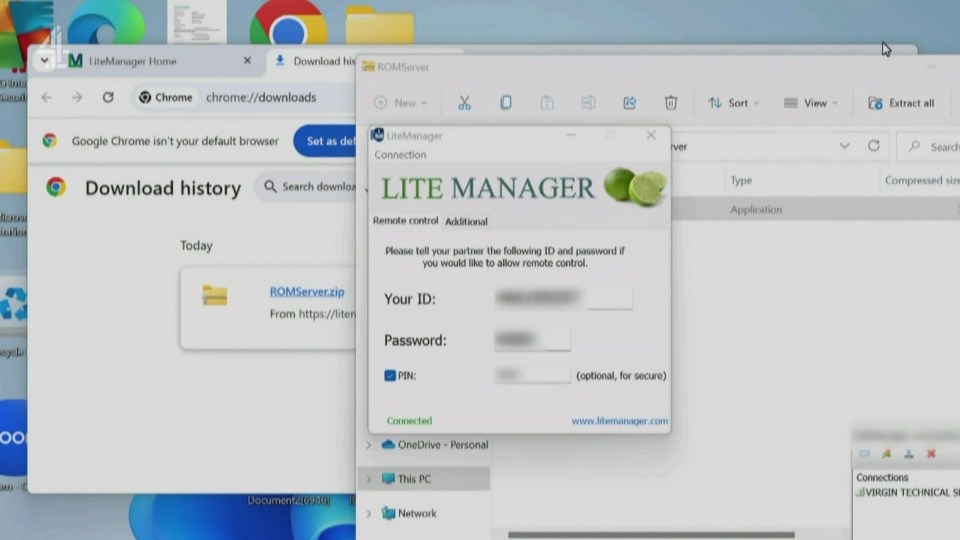The width and height of the screenshot is (960, 540).
Task: Click the Search downloads box
Action: [x=306, y=187]
